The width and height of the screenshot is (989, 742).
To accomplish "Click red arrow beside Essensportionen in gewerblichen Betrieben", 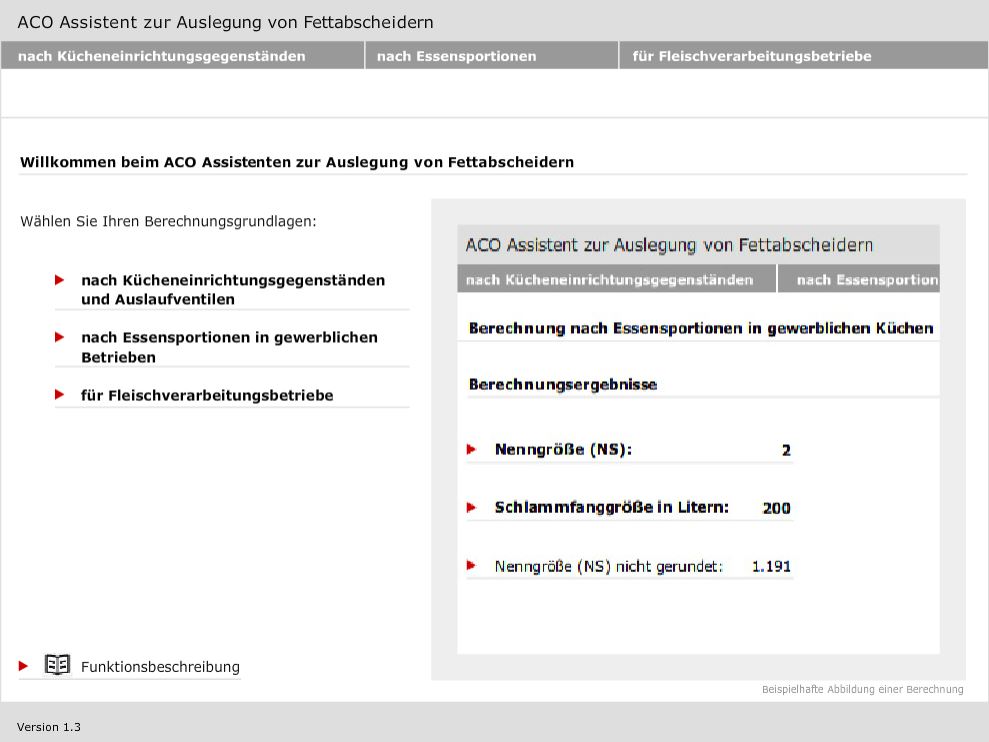I will (x=59, y=338).
